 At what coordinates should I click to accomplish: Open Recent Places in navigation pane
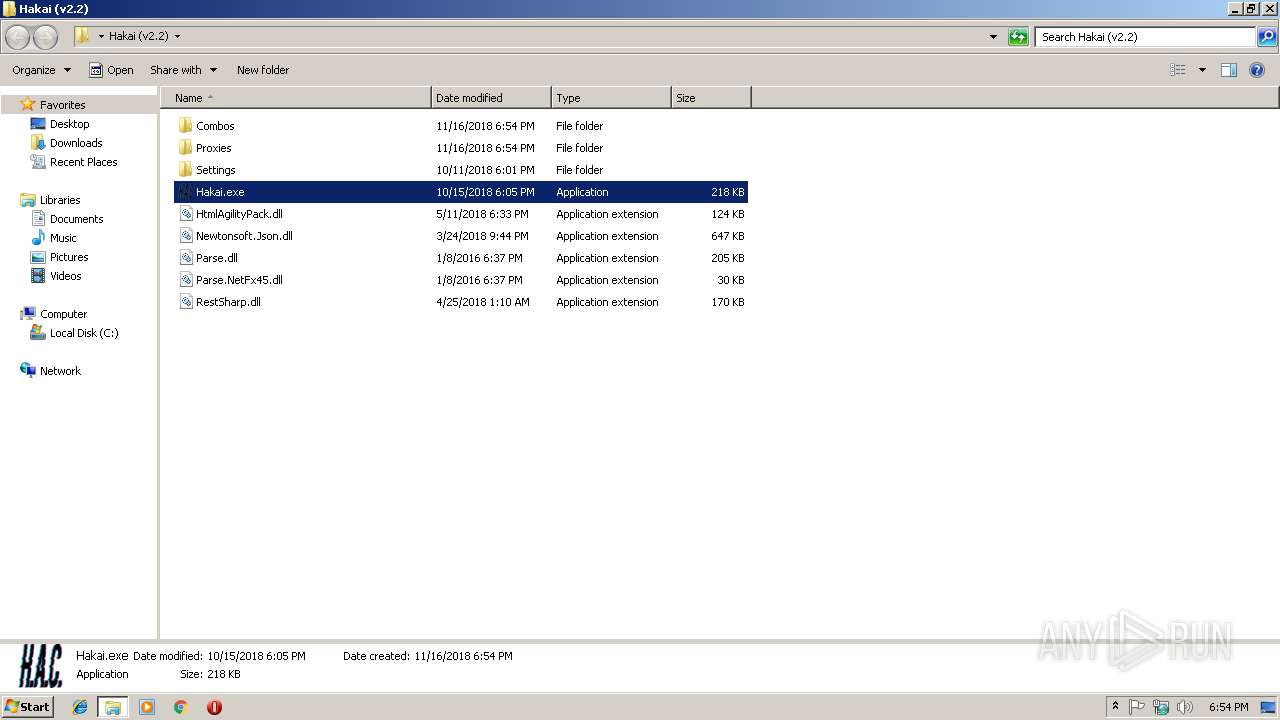(83, 162)
